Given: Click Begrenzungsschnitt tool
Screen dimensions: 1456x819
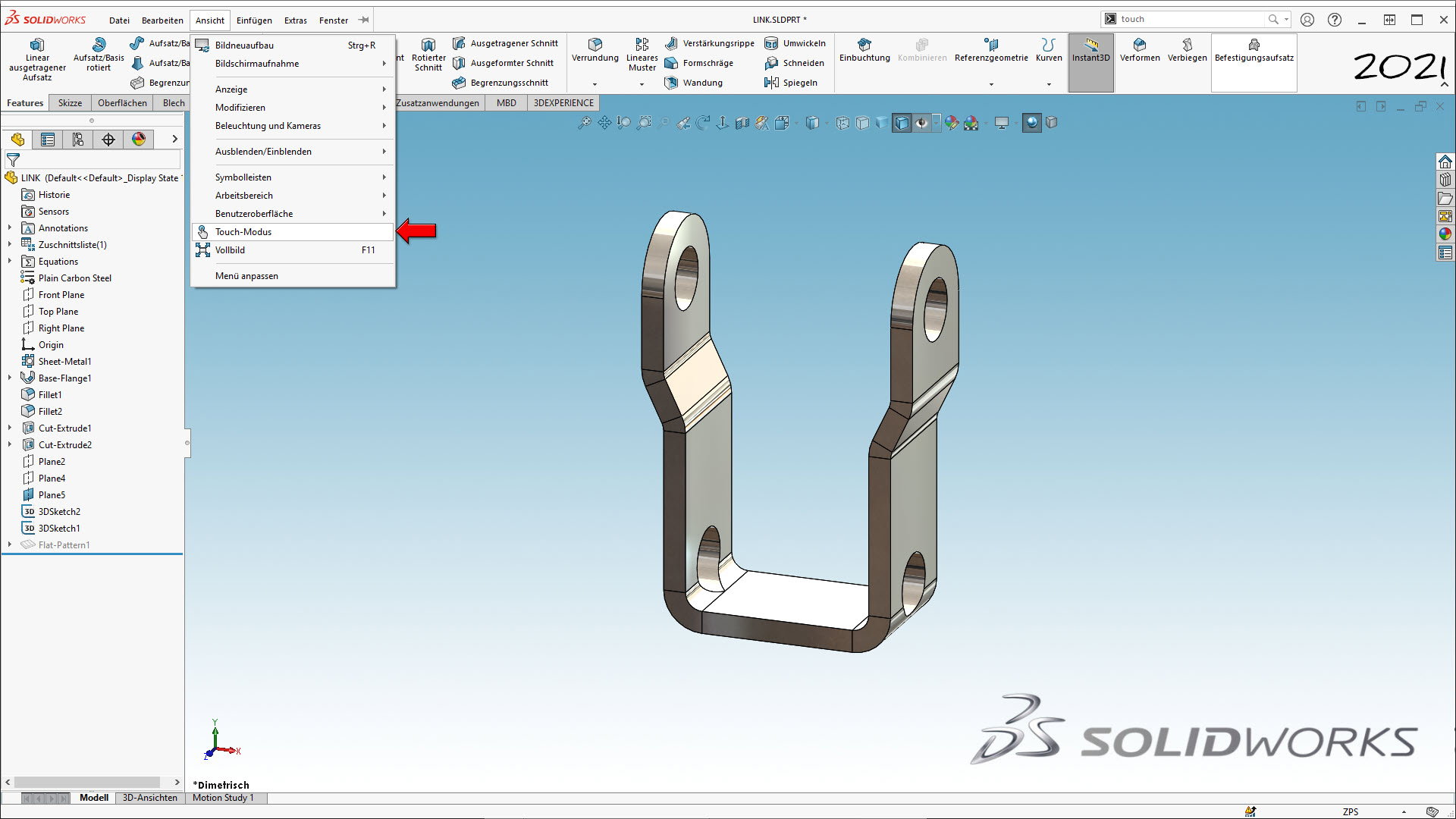Looking at the screenshot, I should (x=500, y=83).
